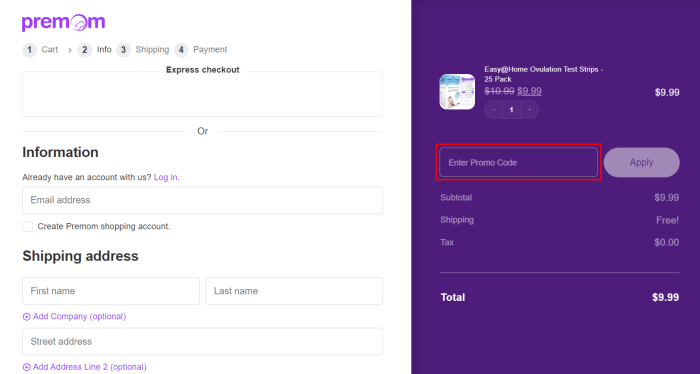Image resolution: width=700 pixels, height=374 pixels.
Task: Click the Apply promo button
Action: click(642, 162)
